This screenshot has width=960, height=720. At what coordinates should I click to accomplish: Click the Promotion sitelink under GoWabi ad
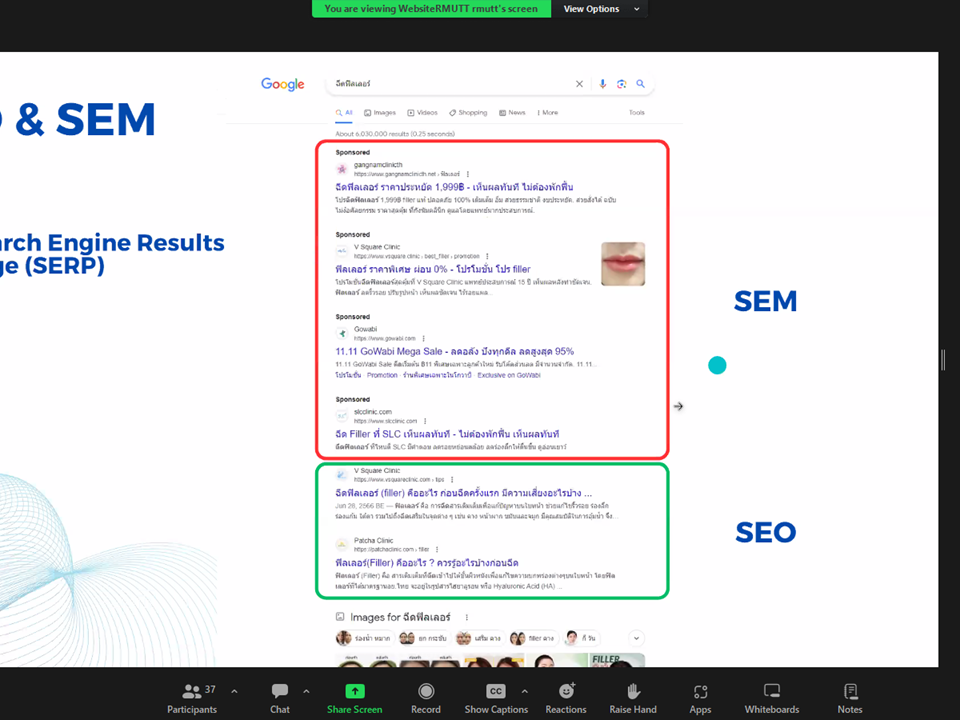(x=382, y=375)
